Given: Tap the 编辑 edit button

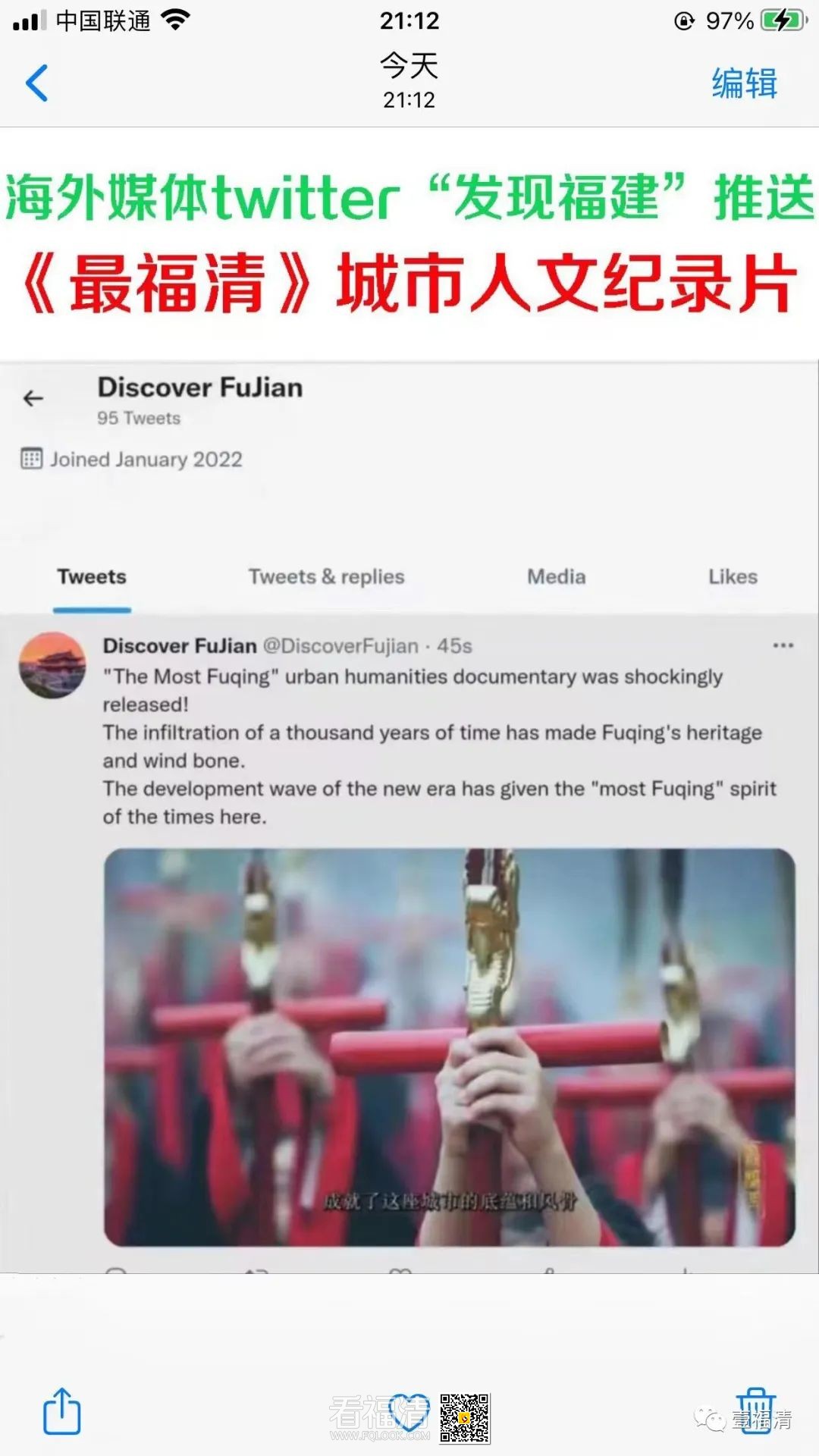Looking at the screenshot, I should pyautogui.click(x=745, y=83).
